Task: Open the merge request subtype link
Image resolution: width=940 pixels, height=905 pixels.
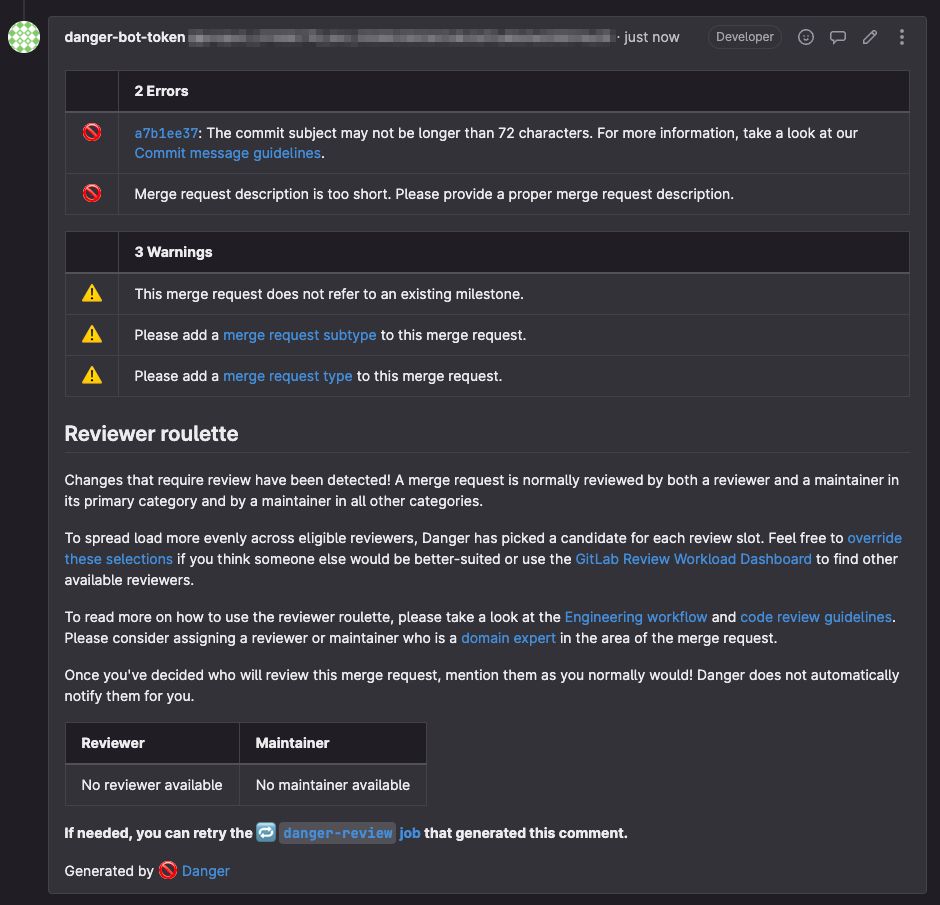Action: (300, 335)
